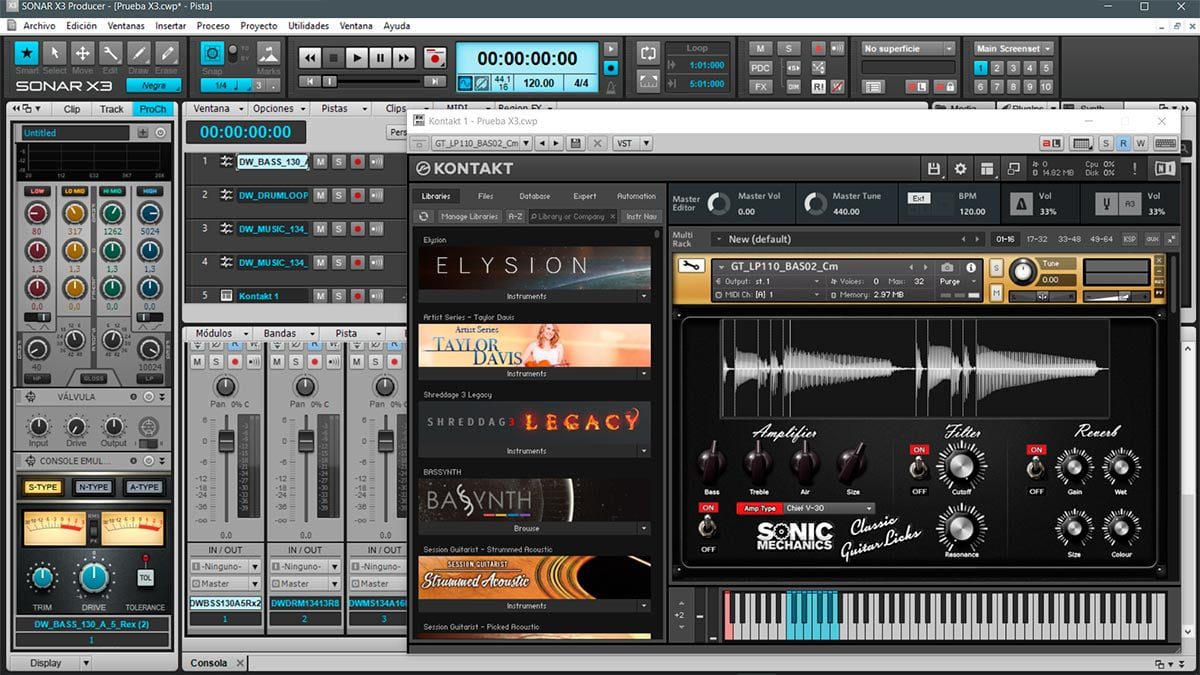Switch to Kontakt Database tab
This screenshot has width=1200, height=675.
(x=534, y=196)
